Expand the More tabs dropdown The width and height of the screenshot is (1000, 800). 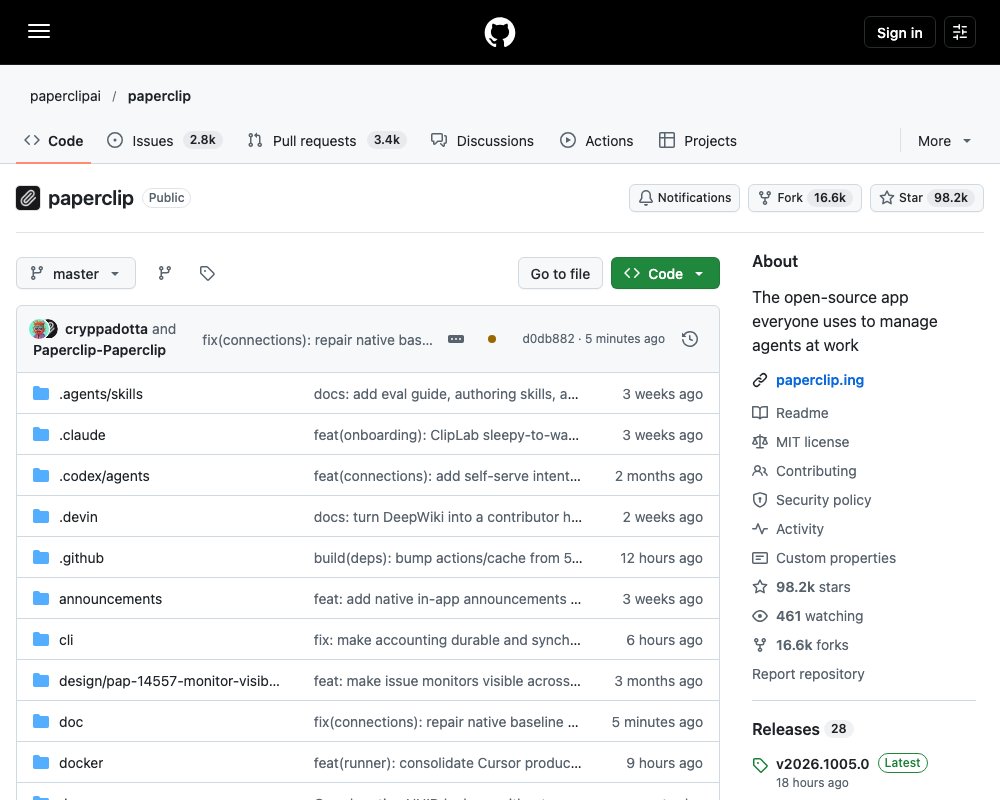point(944,141)
